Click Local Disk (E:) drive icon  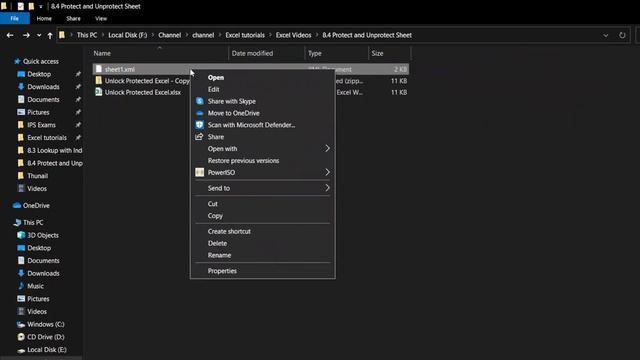[x=21, y=350]
